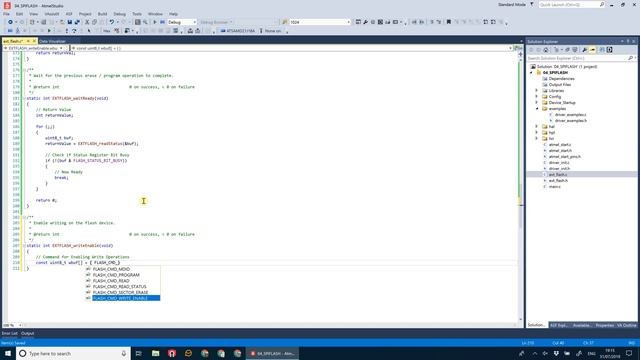This screenshot has width=640, height=360.
Task: Click the search magnifier in Solution Explorer search
Action: coord(630,58)
